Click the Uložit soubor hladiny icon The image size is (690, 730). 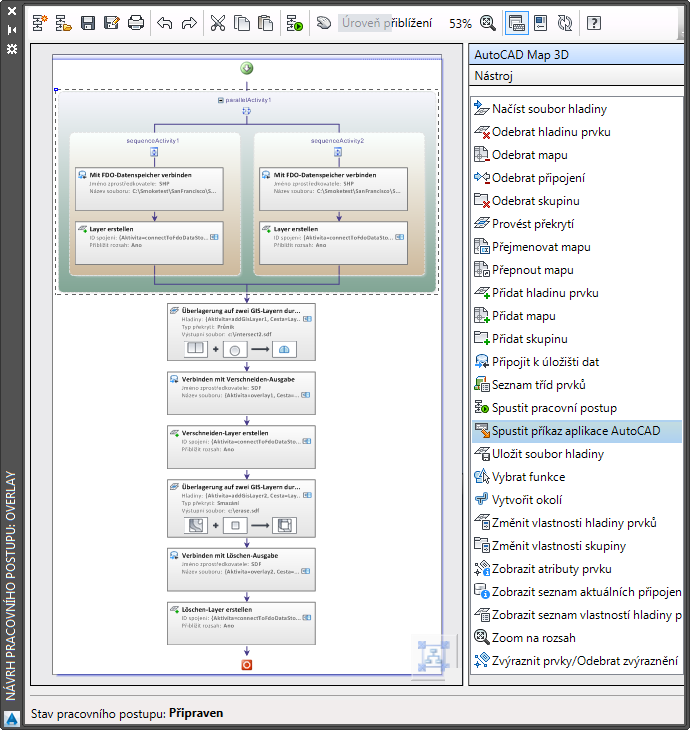pos(481,453)
